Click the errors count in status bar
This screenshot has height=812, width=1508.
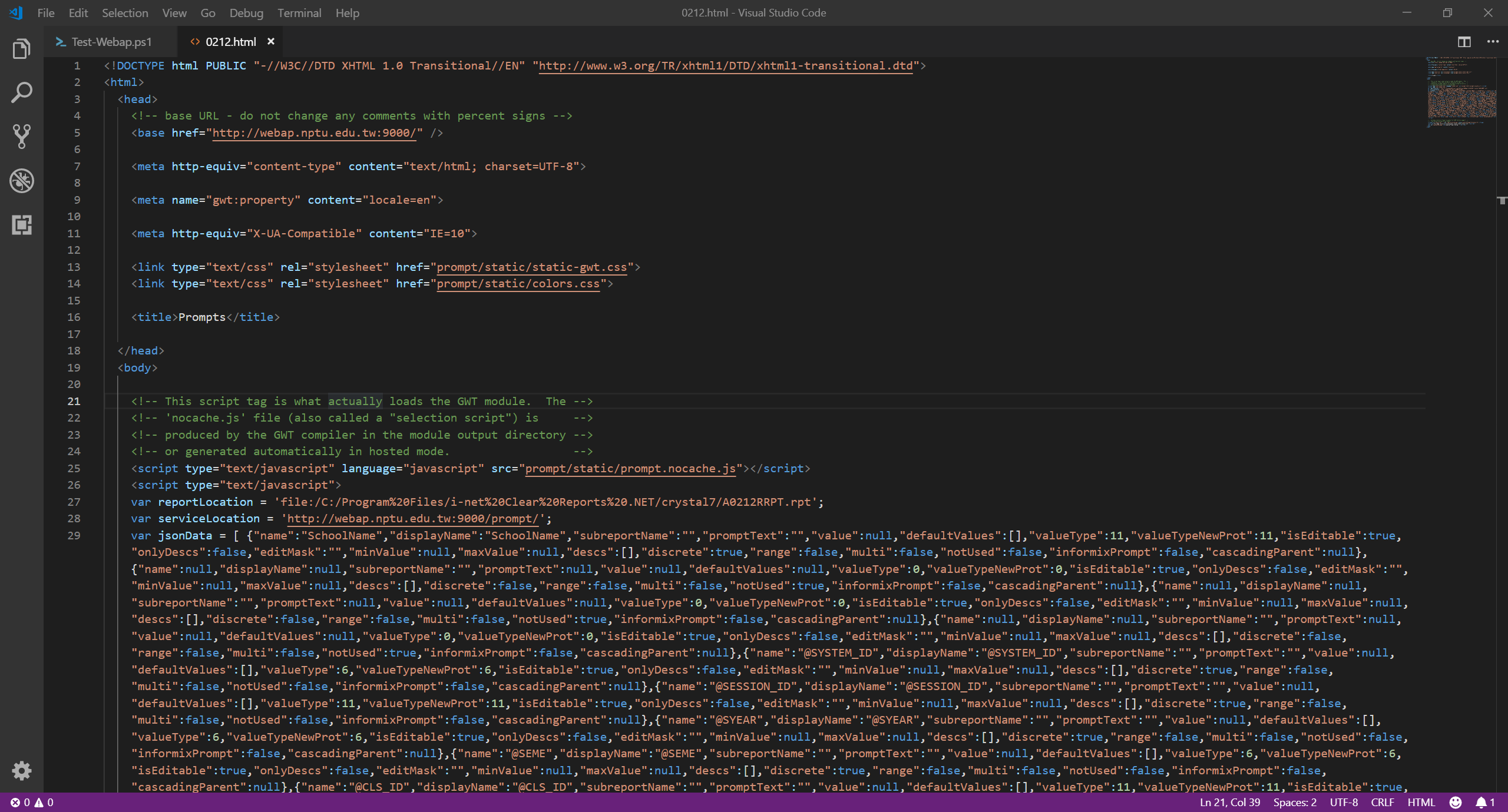[x=21, y=802]
